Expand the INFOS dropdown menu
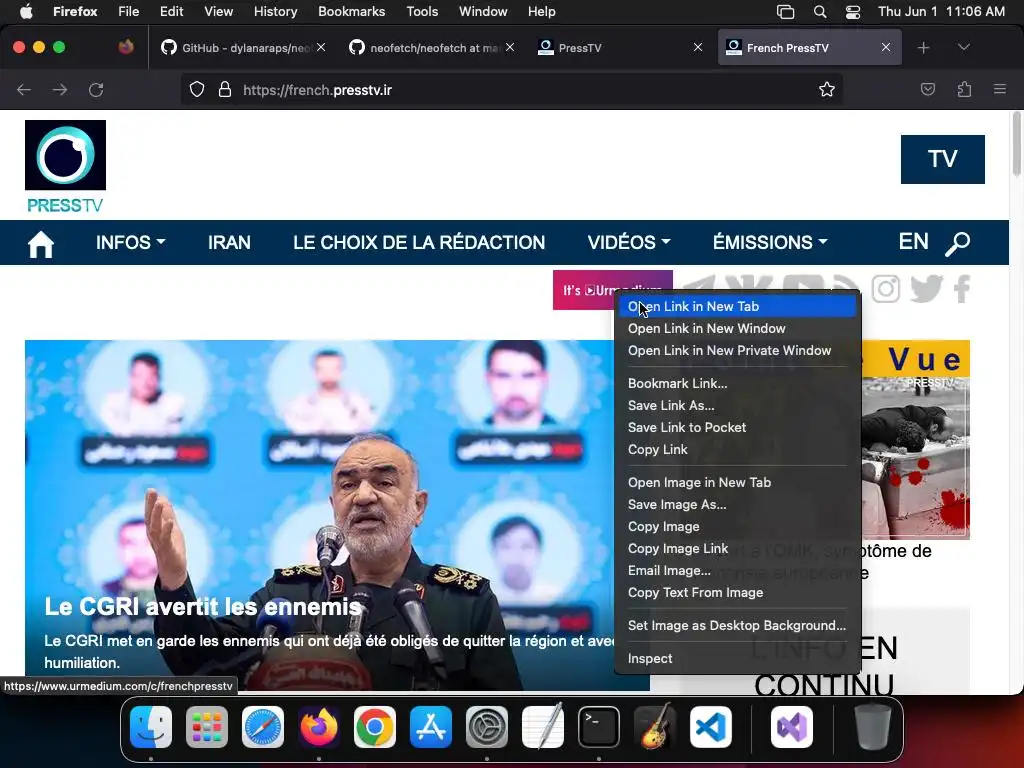The width and height of the screenshot is (1024, 768). (x=131, y=242)
